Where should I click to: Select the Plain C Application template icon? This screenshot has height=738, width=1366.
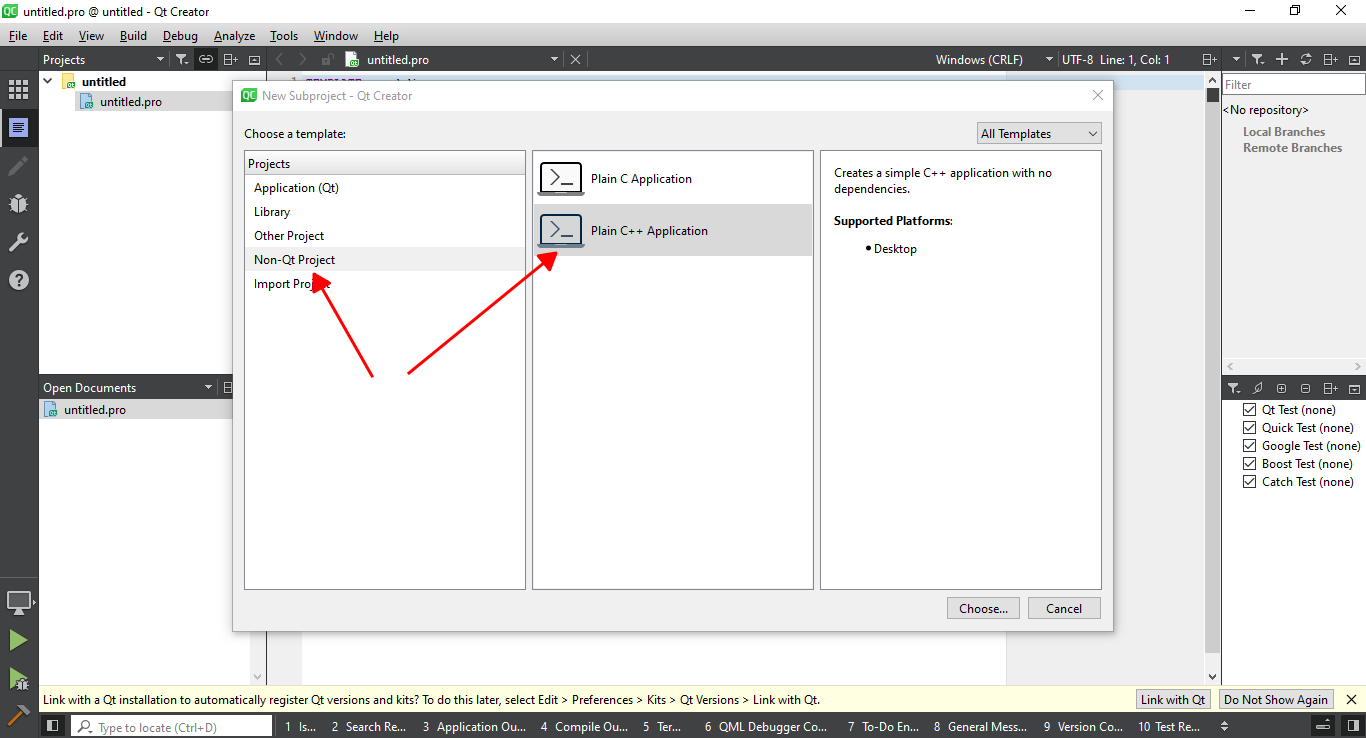[561, 179]
